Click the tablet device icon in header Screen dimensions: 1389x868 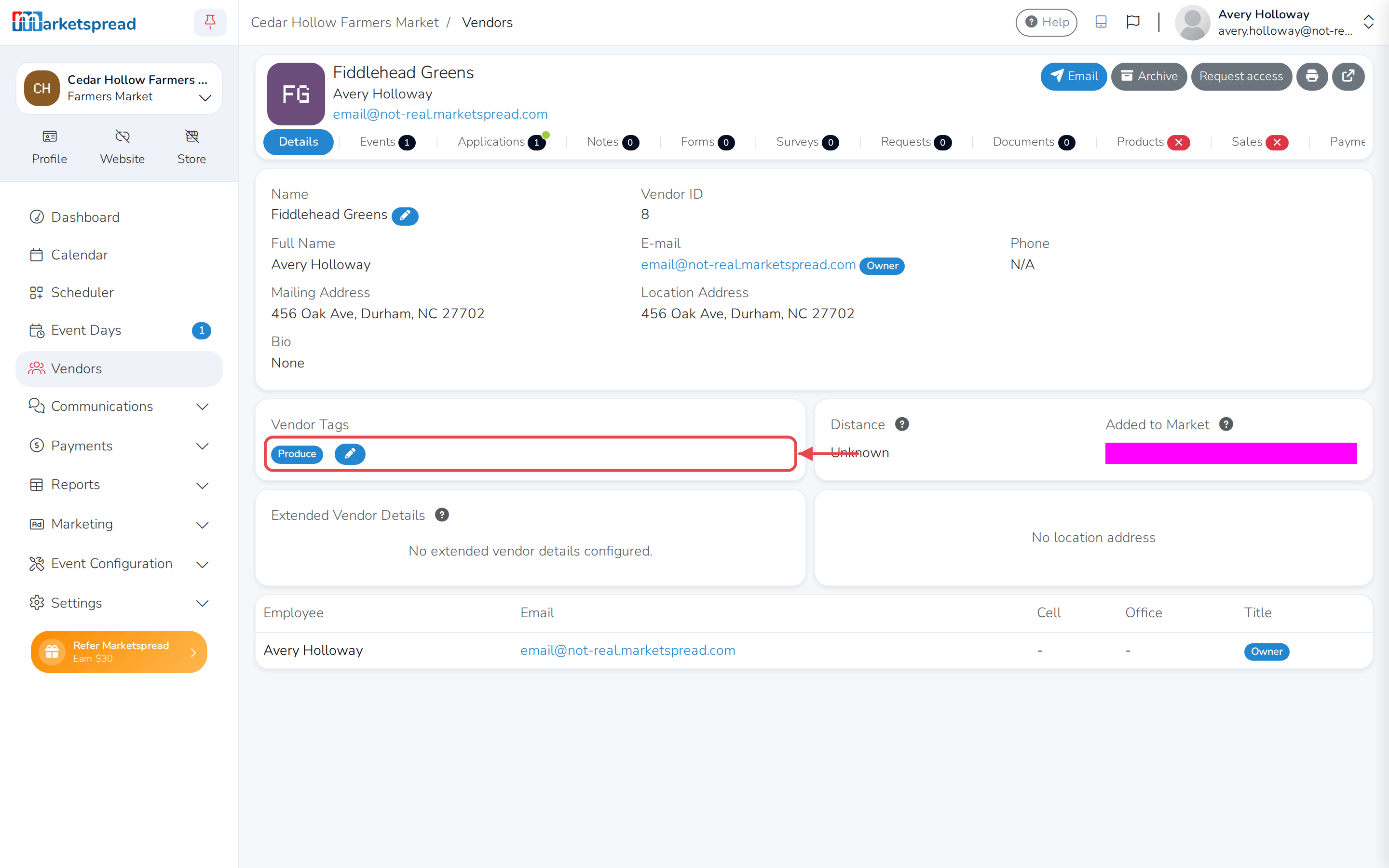click(1101, 22)
